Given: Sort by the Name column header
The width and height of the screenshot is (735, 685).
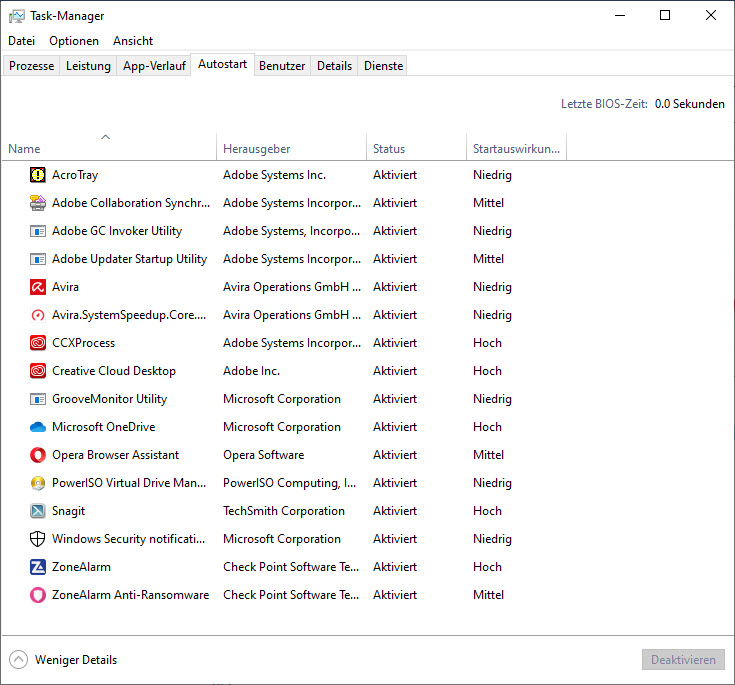Looking at the screenshot, I should tap(109, 146).
